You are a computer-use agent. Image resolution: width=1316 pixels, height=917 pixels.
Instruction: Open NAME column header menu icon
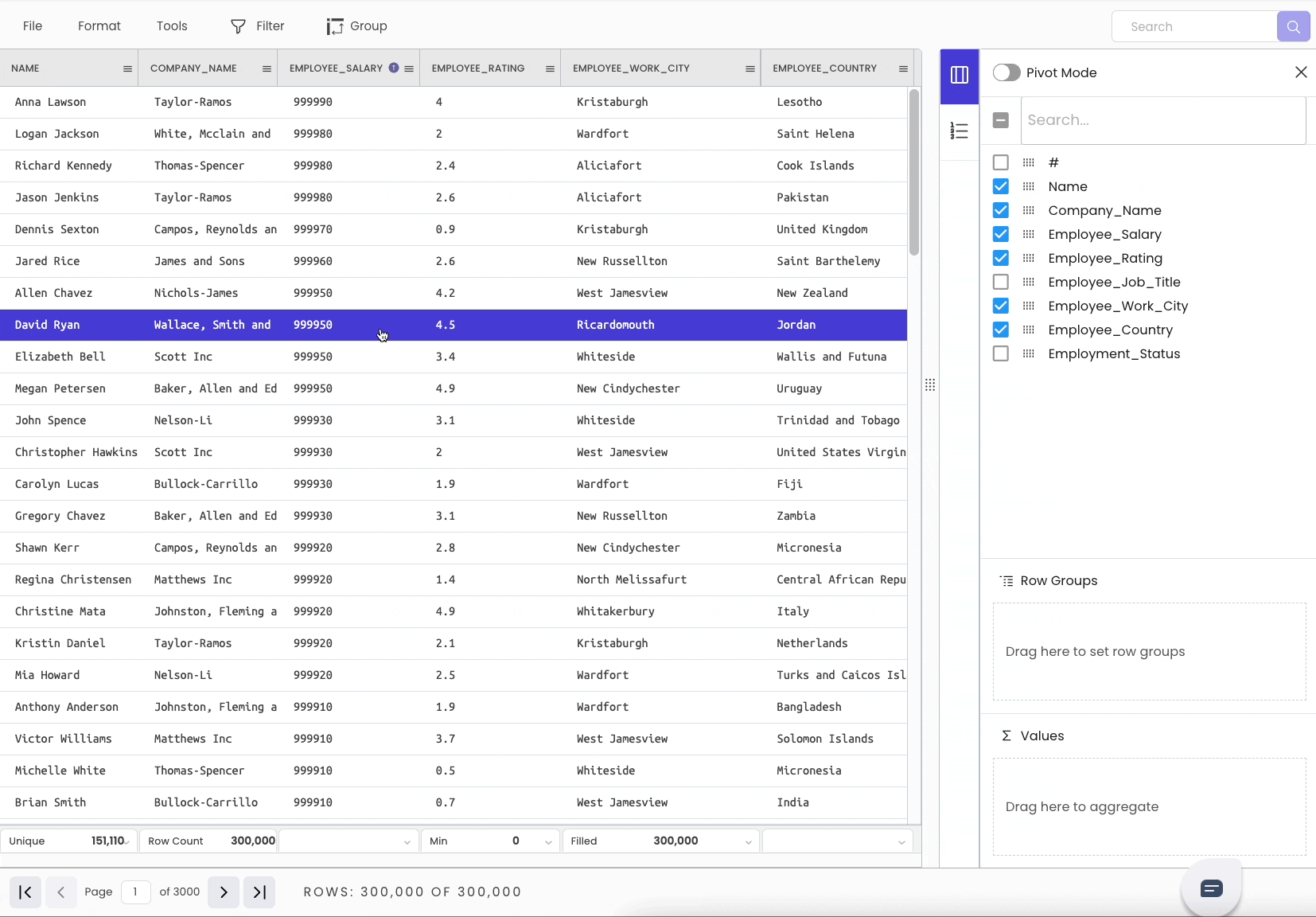[127, 68]
